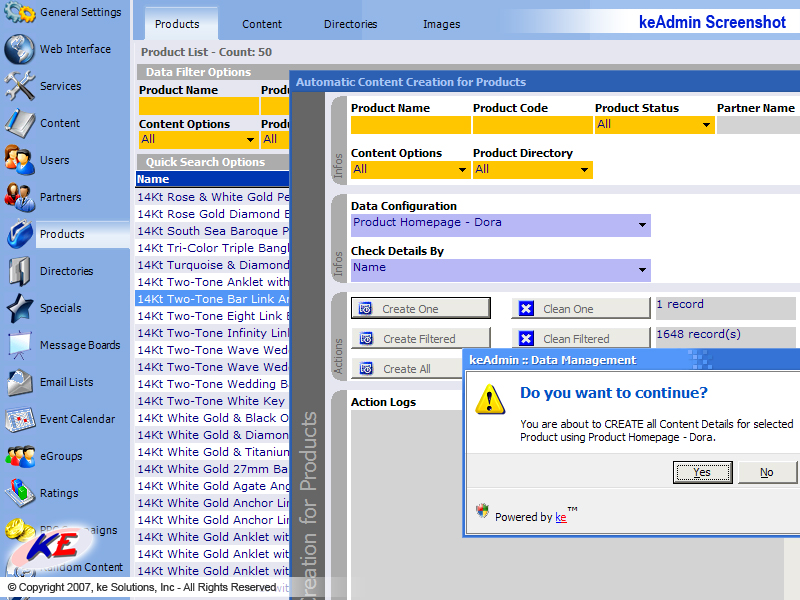This screenshot has width=800, height=600.
Task: Open the Event Calendar icon
Action: (19, 419)
